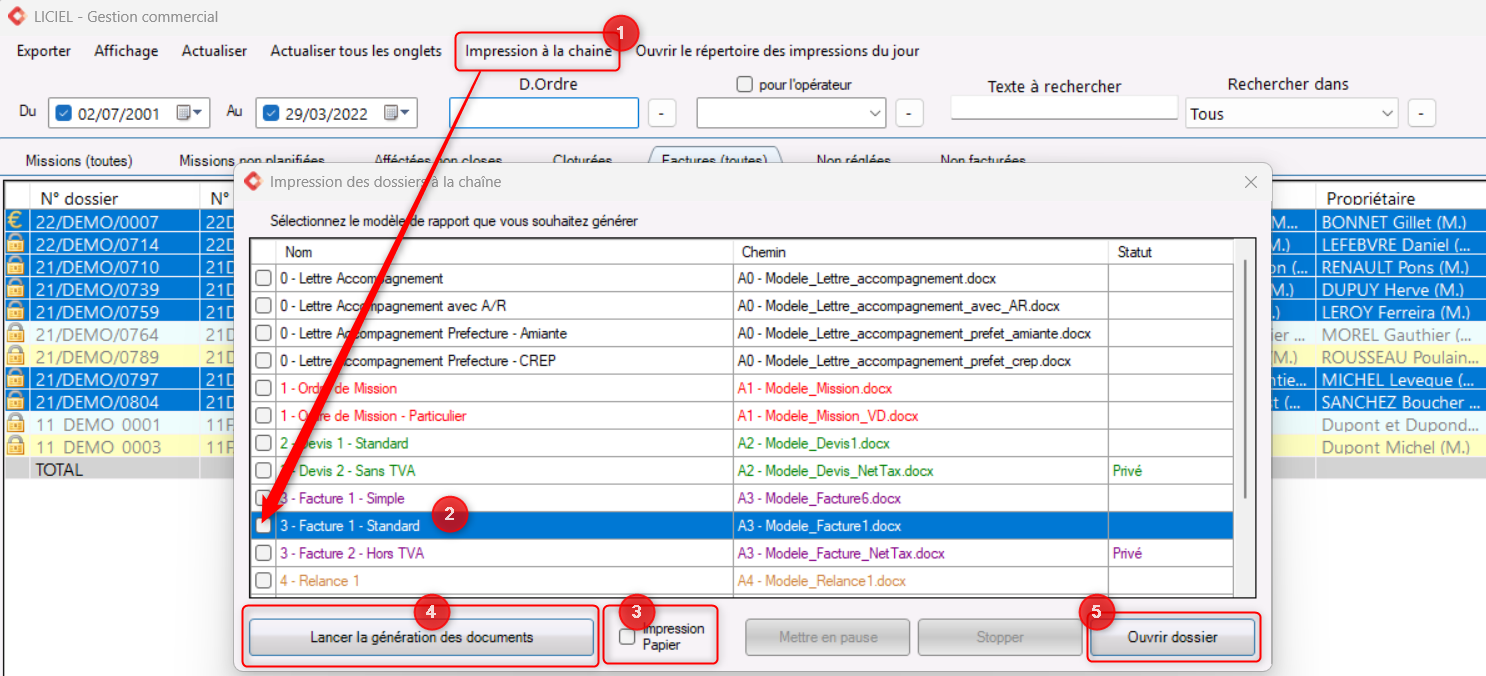Open the 'Impression à la chaine' menu
This screenshot has width=1486, height=676.
tap(538, 51)
